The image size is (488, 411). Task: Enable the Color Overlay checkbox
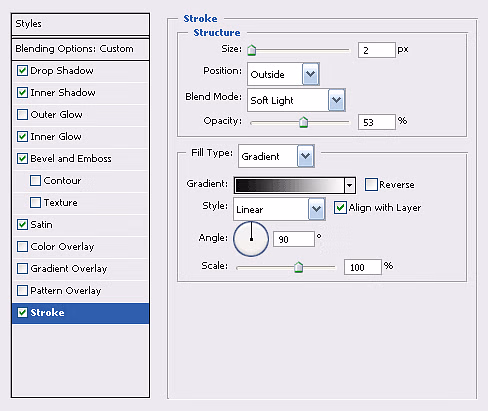pyautogui.click(x=22, y=247)
